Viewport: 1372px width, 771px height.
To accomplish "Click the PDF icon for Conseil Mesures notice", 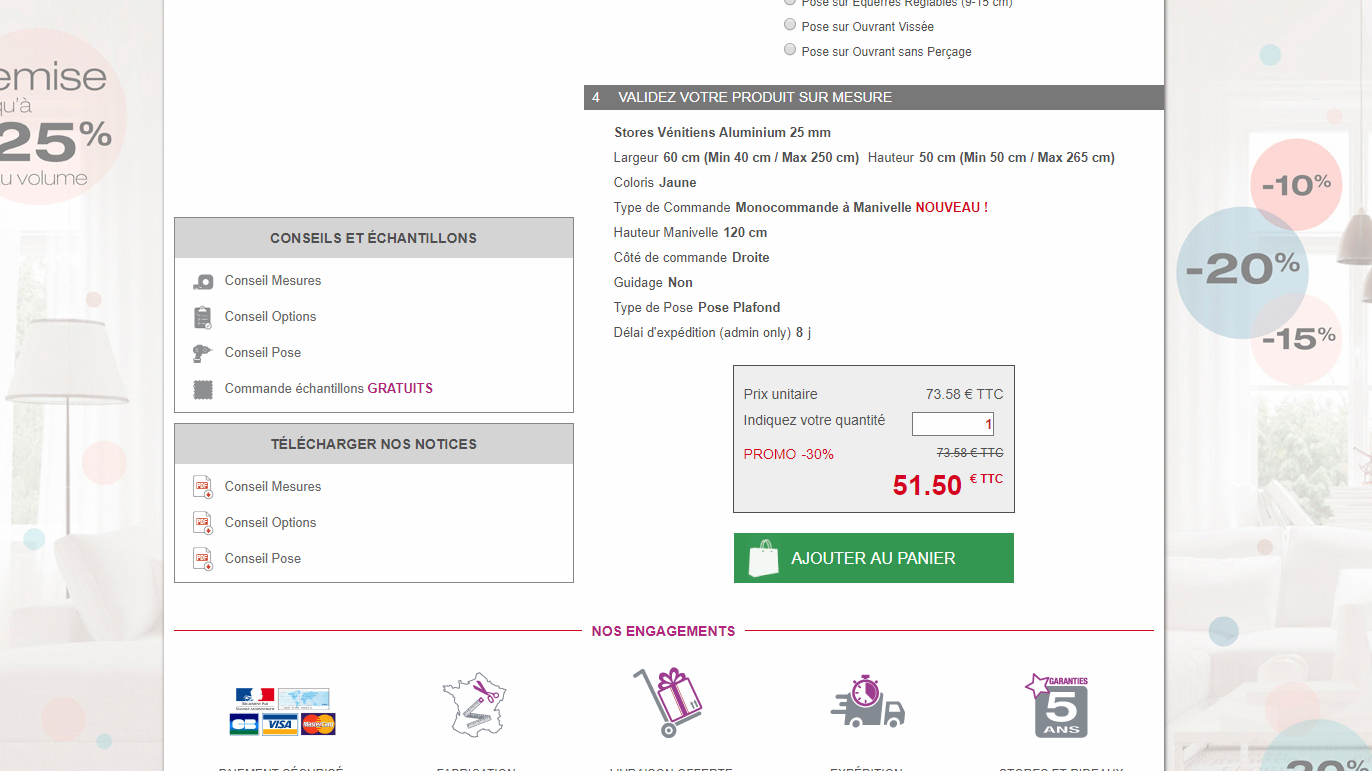I will 203,487.
